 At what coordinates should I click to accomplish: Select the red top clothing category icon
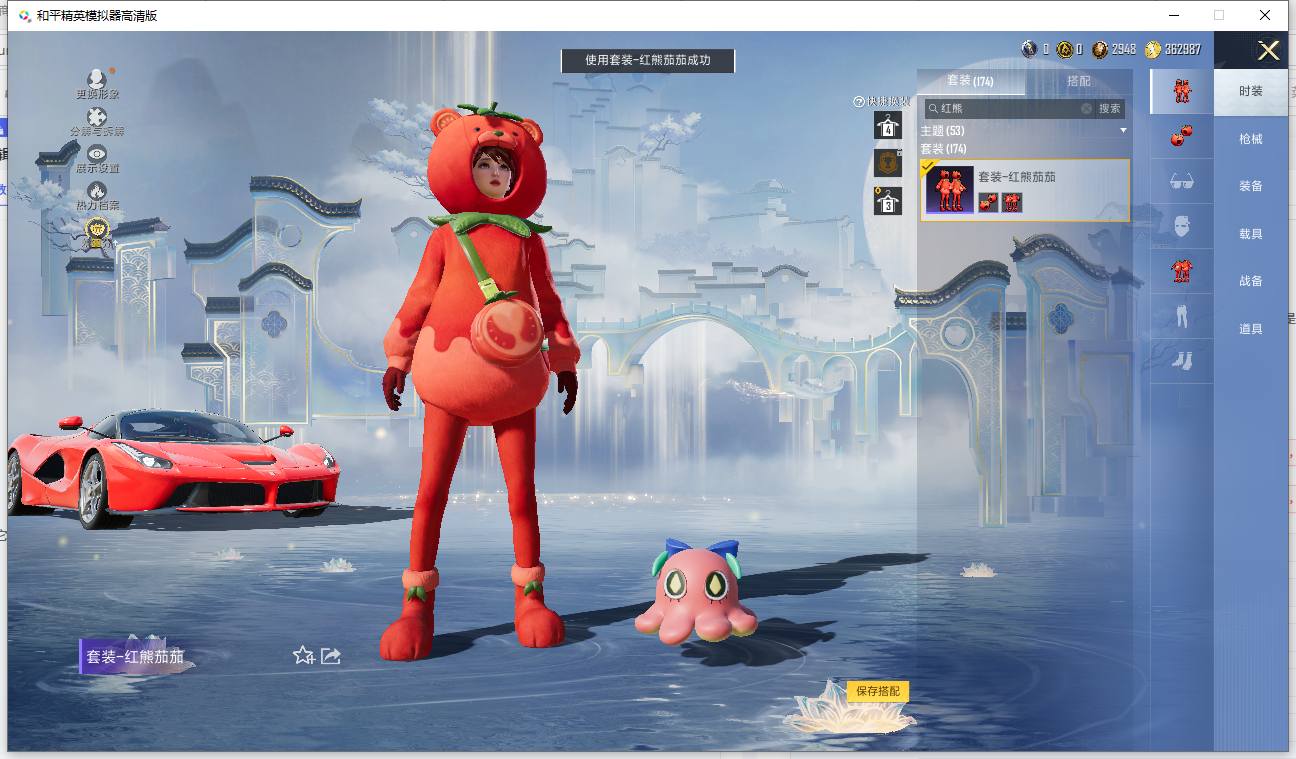click(1182, 270)
